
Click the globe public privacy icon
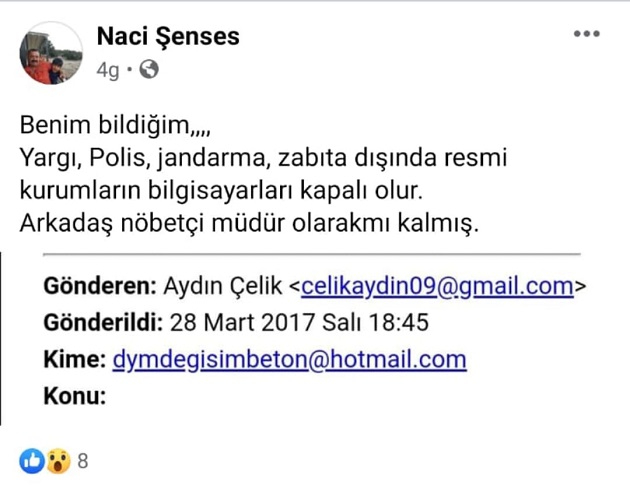click(x=149, y=70)
